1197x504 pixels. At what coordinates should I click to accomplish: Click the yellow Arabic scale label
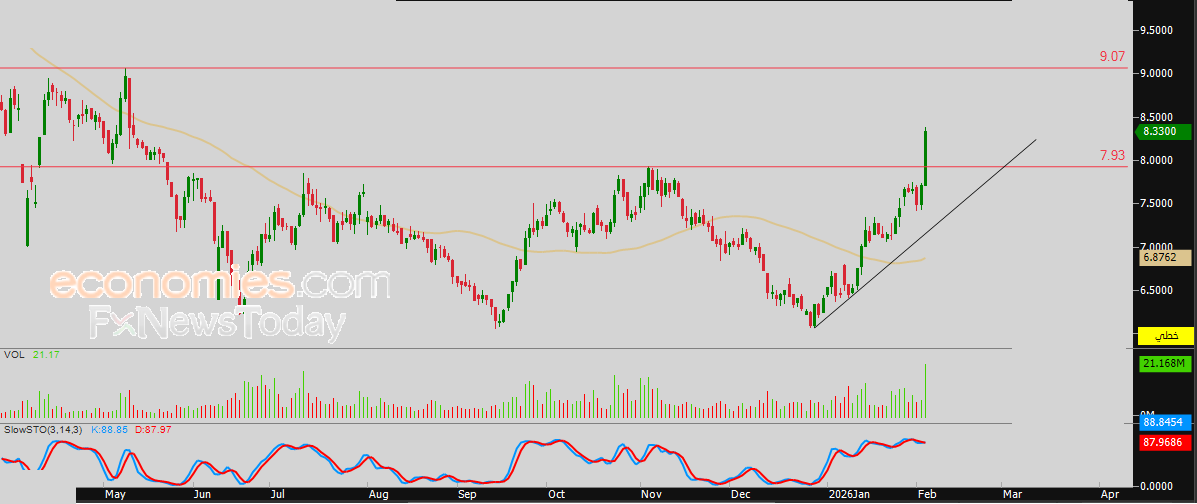point(1165,334)
